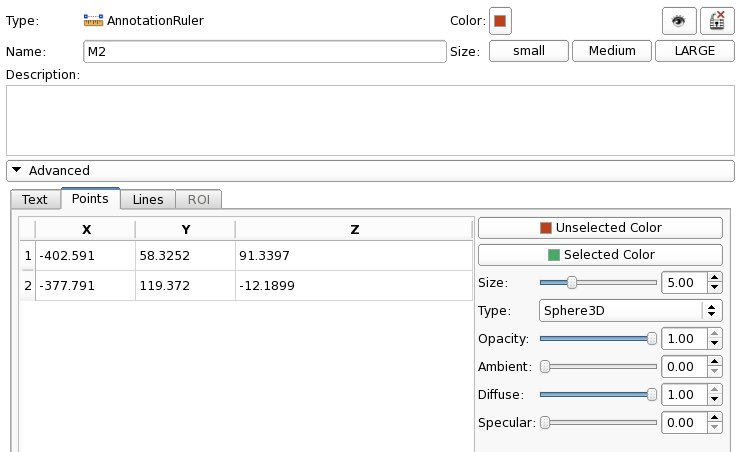
Task: Select the Points tab
Action: pyautogui.click(x=91, y=198)
